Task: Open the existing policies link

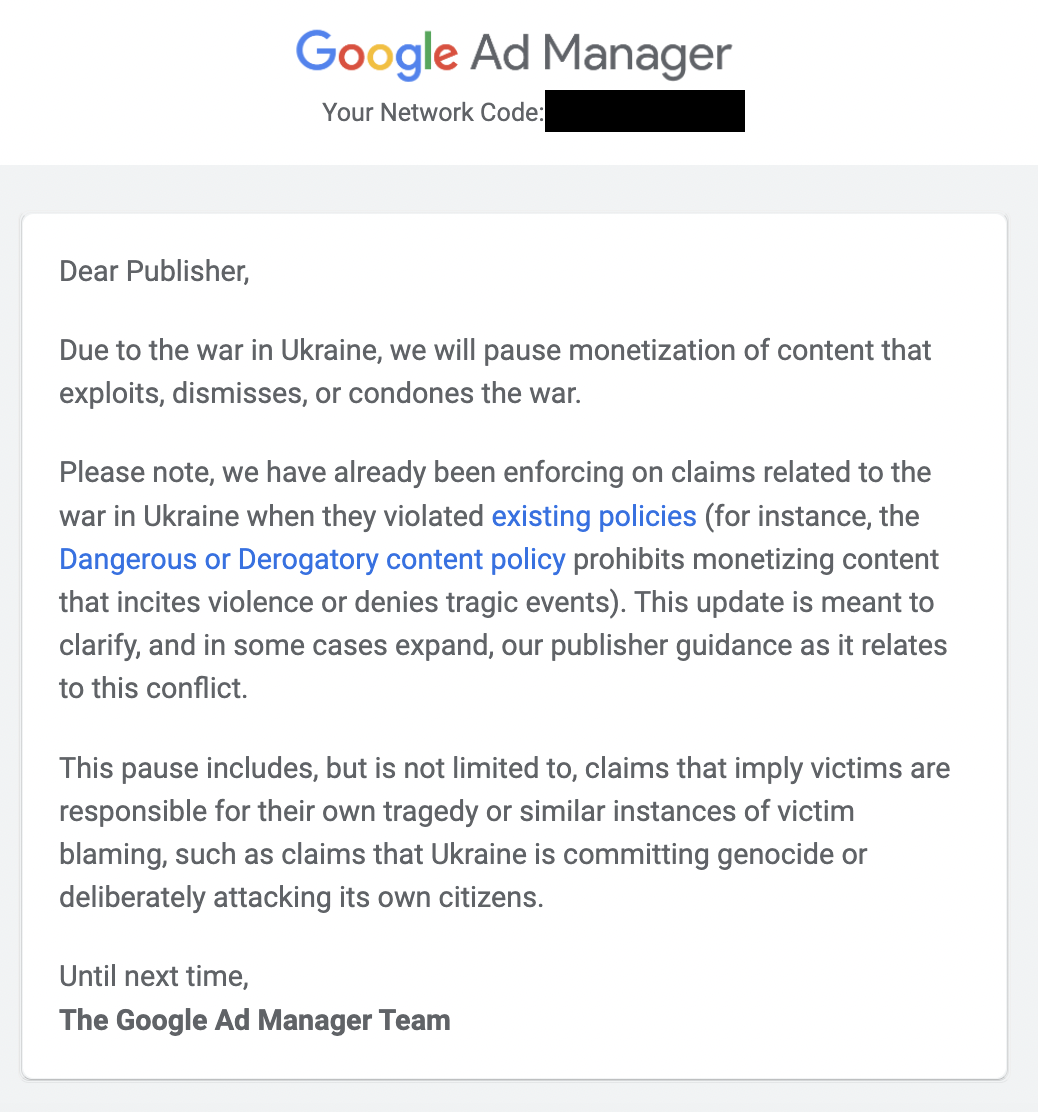Action: [x=594, y=516]
